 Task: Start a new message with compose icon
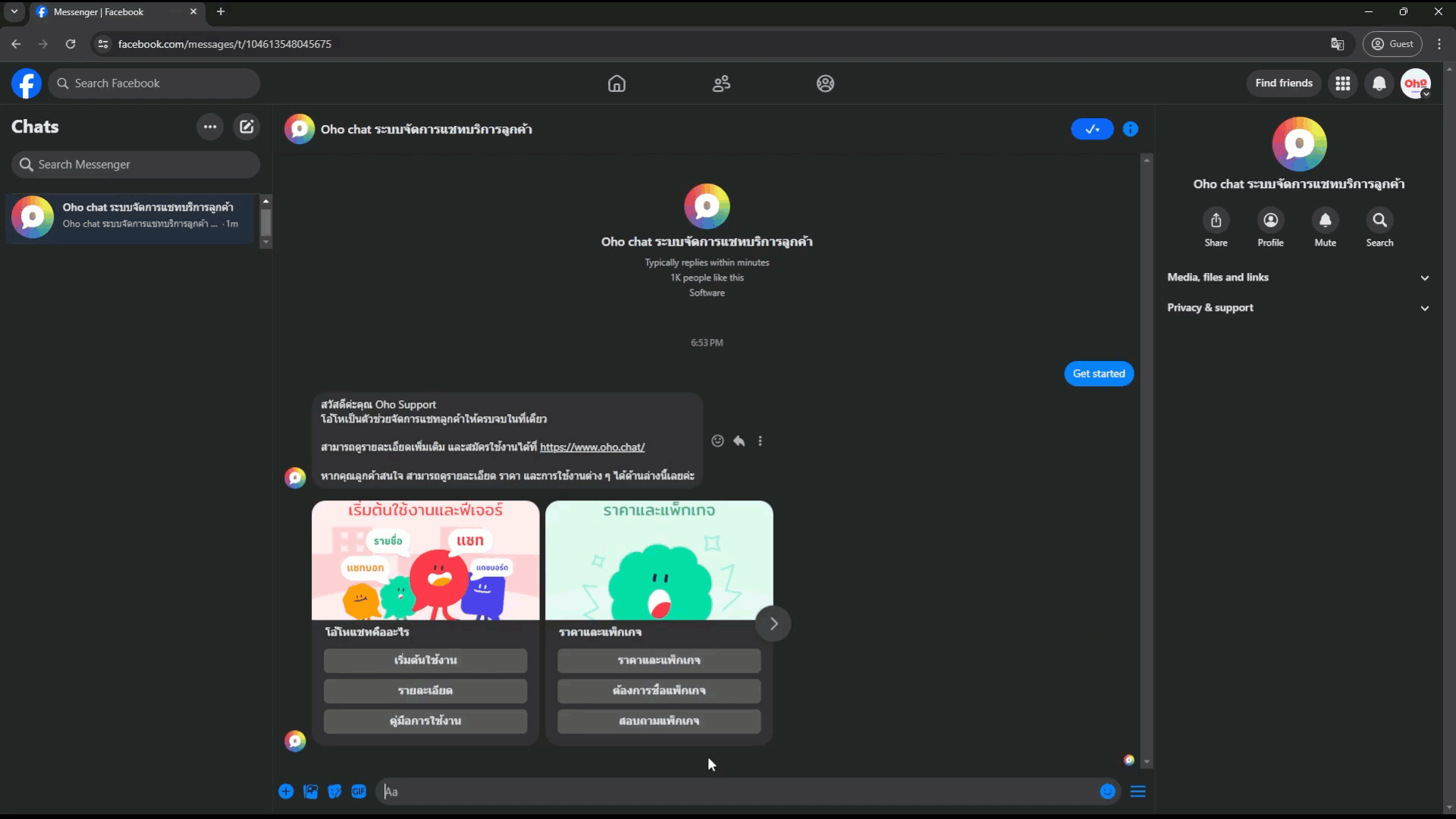point(246,127)
